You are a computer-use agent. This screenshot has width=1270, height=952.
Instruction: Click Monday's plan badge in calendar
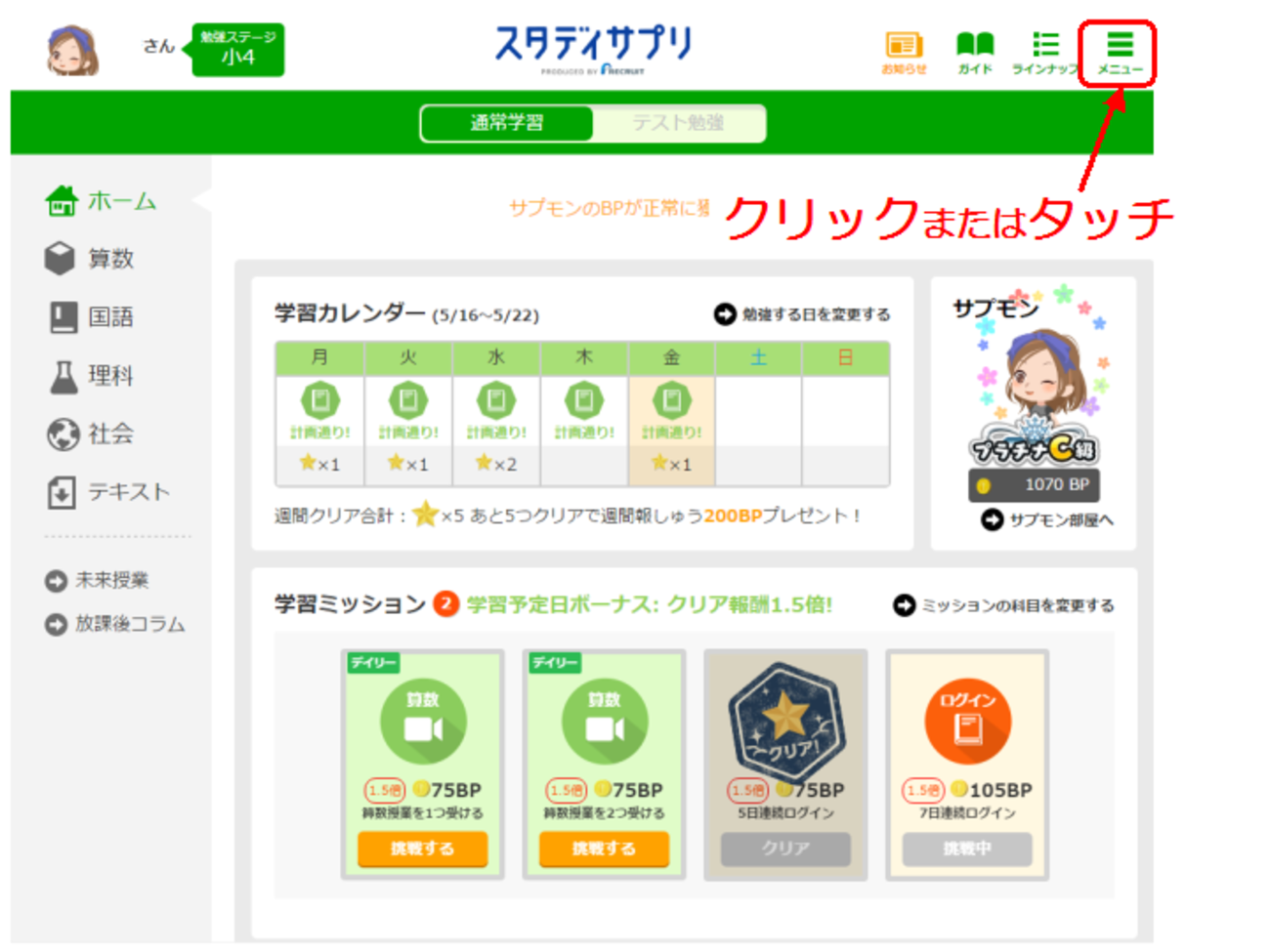click(x=319, y=399)
